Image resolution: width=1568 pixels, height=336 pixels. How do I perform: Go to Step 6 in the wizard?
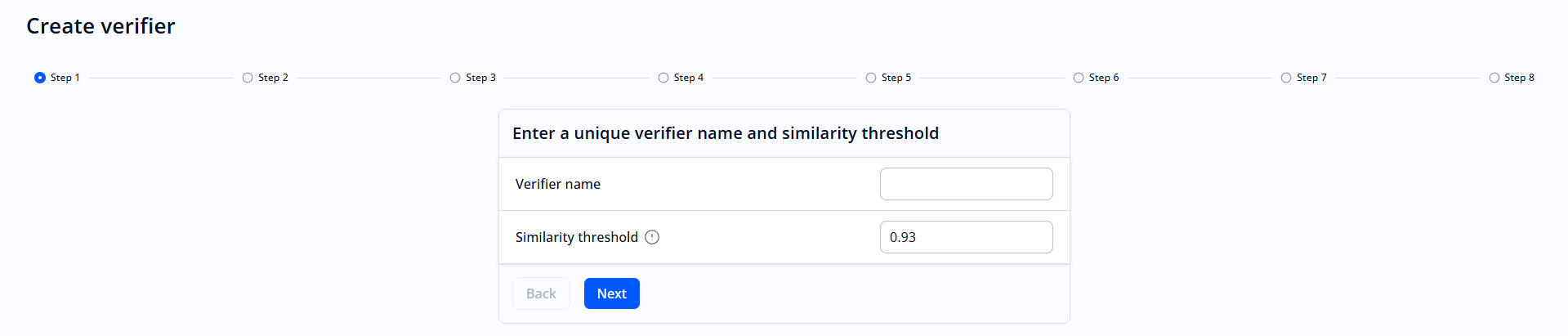tap(1079, 78)
